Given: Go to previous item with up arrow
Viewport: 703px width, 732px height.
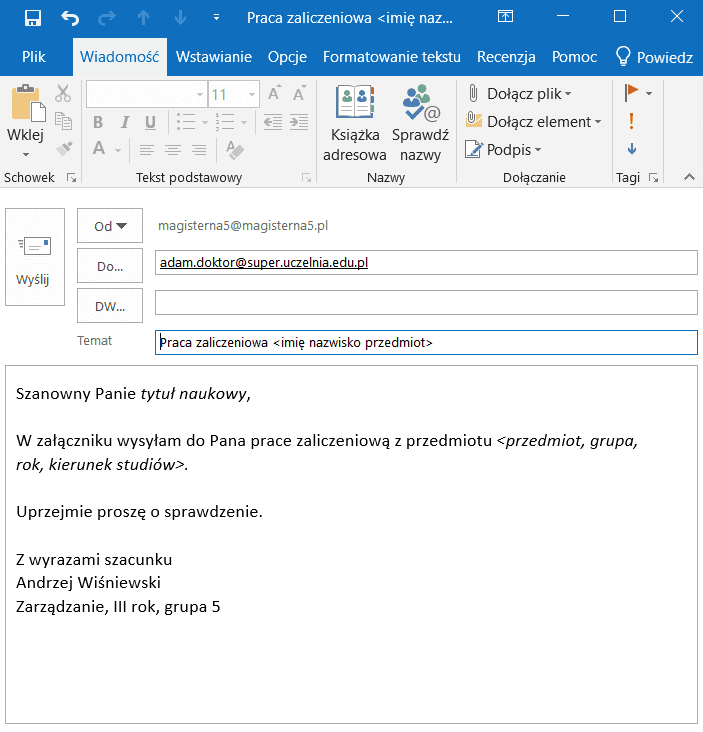Looking at the screenshot, I should (143, 18).
